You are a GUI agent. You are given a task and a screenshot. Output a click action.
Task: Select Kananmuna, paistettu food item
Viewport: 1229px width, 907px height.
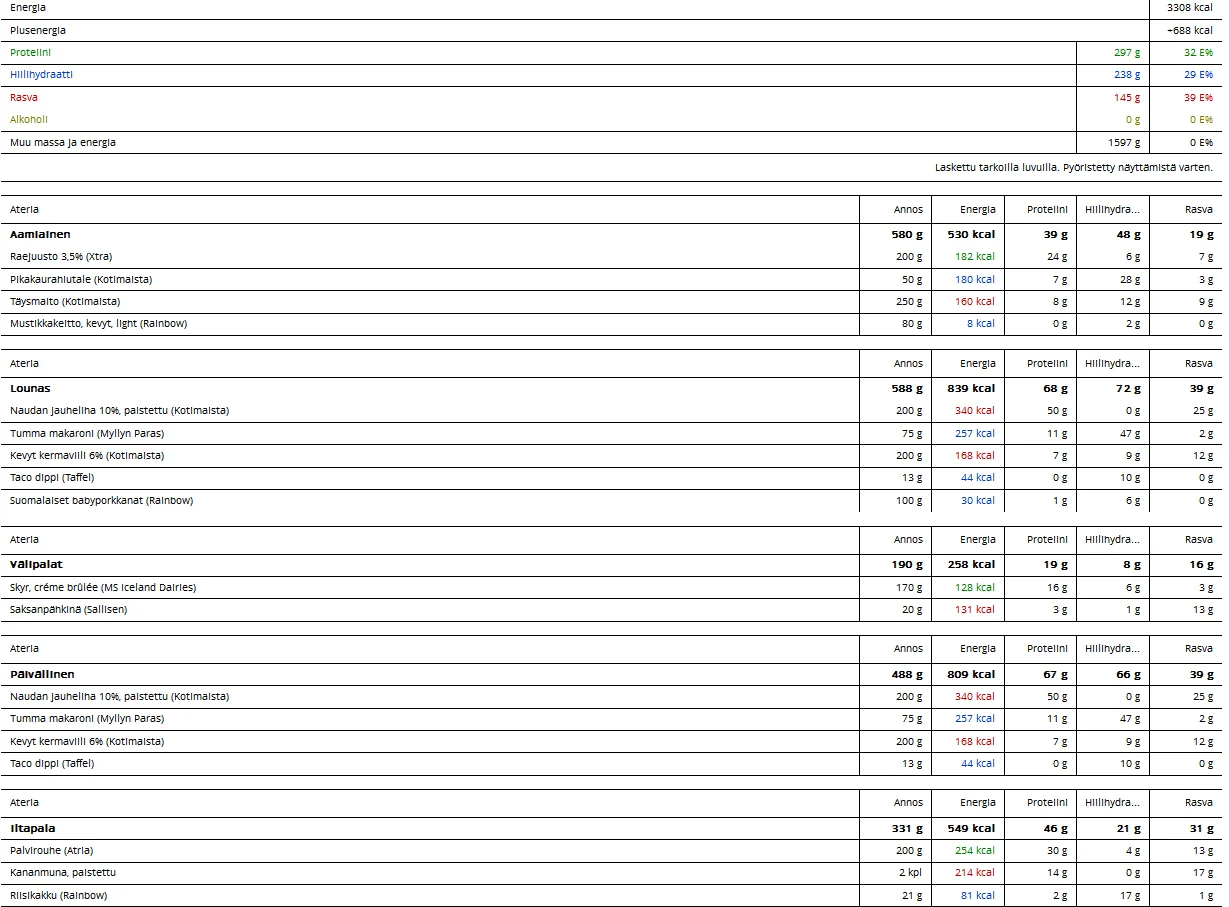(x=65, y=872)
